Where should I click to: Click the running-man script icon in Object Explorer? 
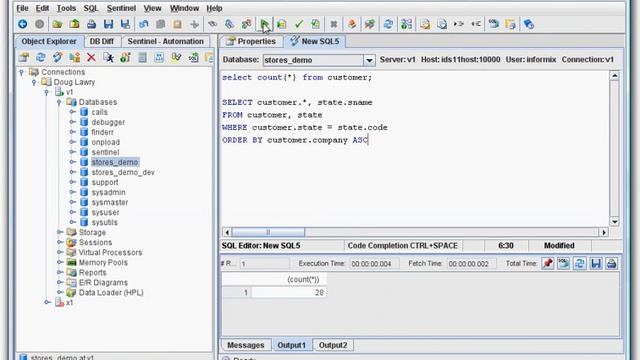[x=108, y=58]
